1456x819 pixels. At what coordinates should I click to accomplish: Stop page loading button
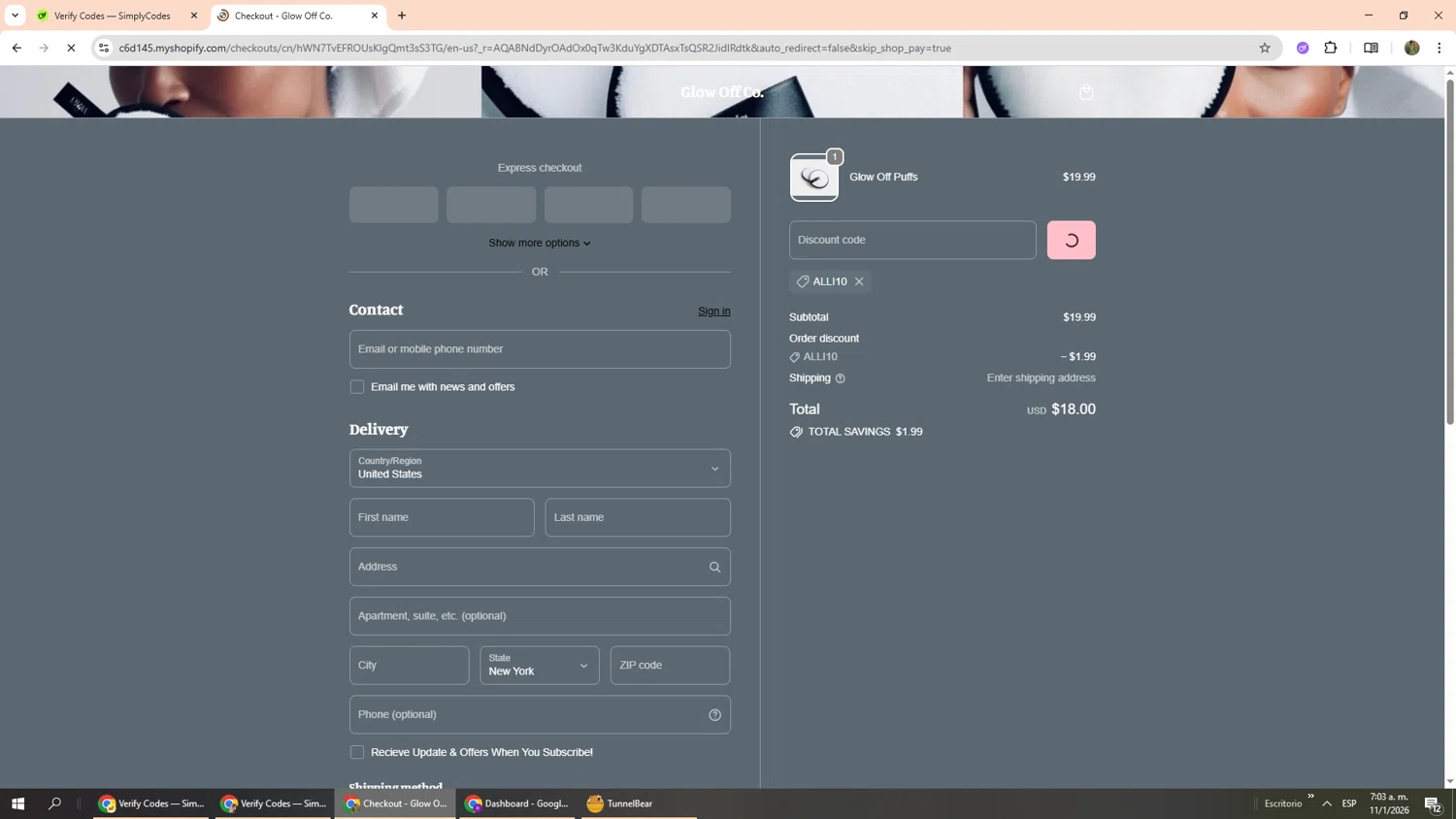coord(71,48)
